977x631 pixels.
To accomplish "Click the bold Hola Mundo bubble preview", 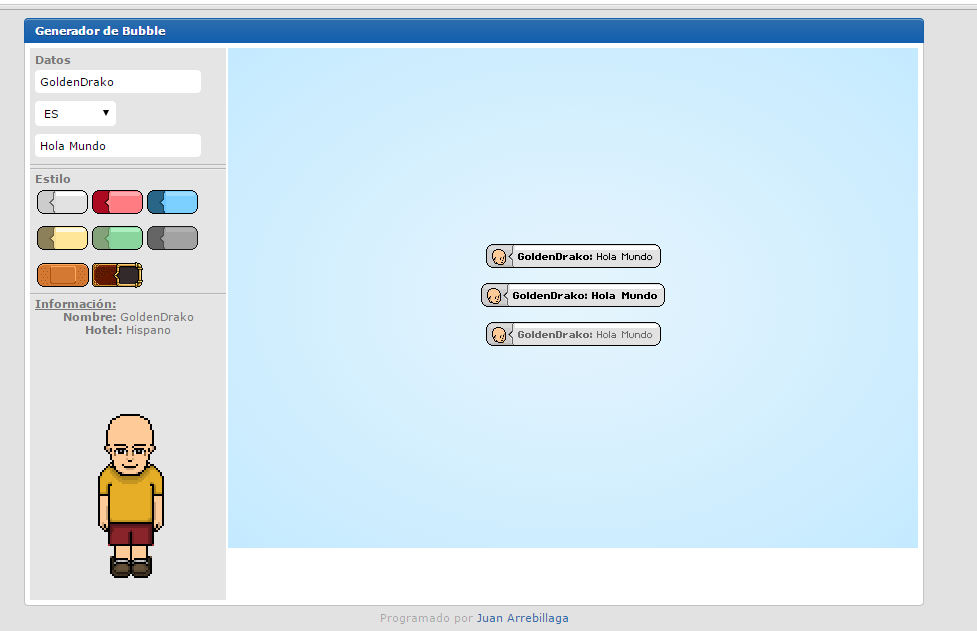I will pos(573,295).
